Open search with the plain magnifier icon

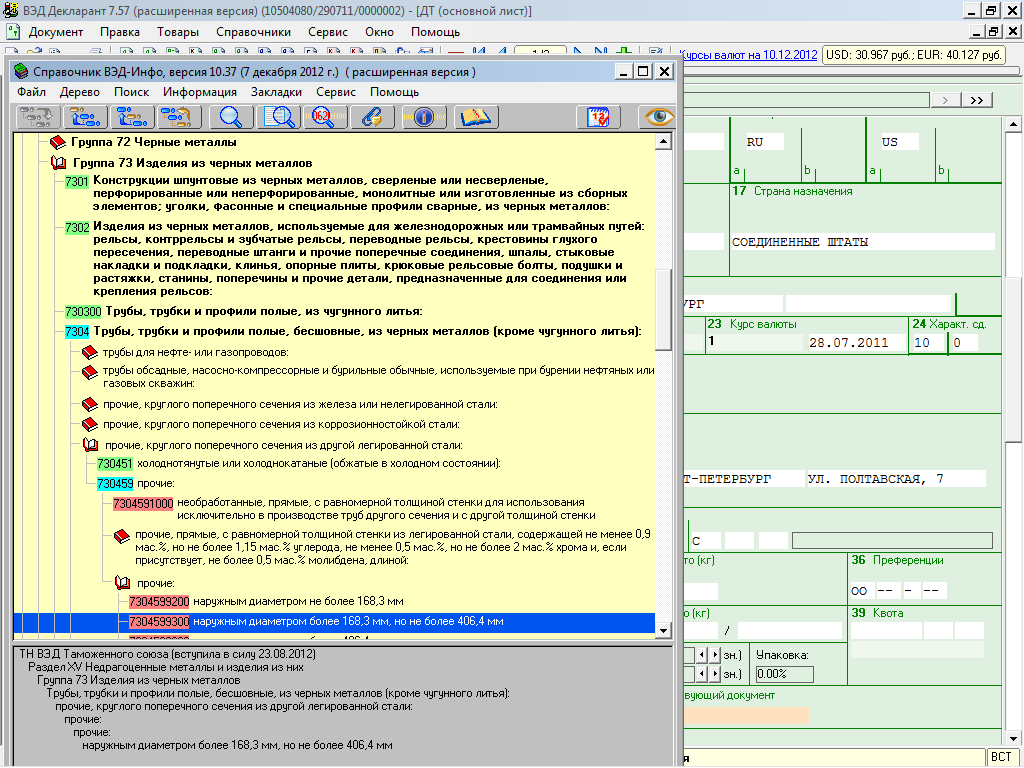click(231, 118)
